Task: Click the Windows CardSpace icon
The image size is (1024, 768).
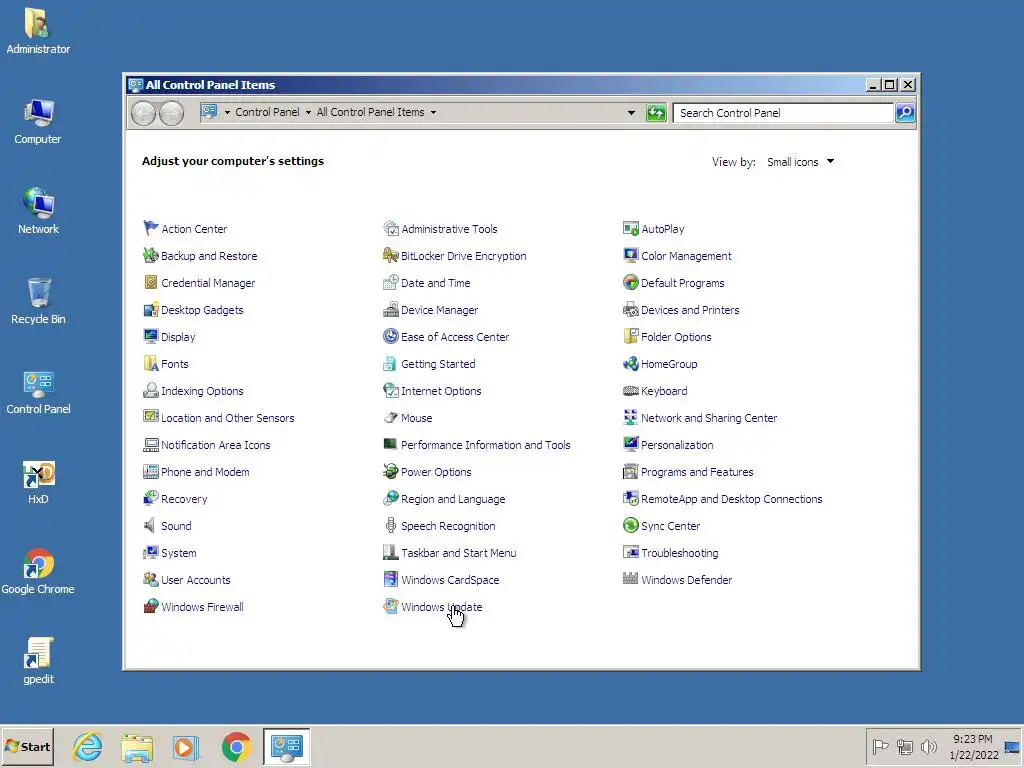Action: coord(391,579)
